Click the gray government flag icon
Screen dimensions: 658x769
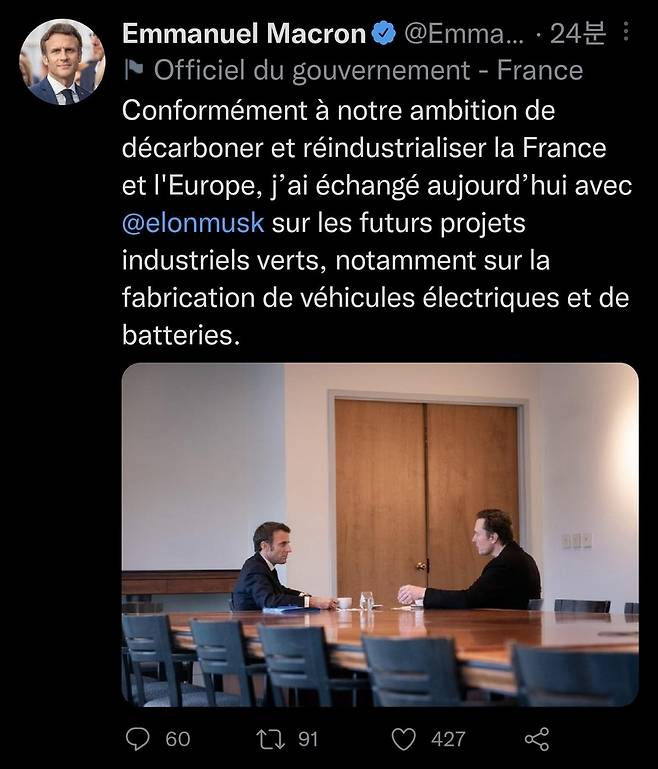point(132,71)
